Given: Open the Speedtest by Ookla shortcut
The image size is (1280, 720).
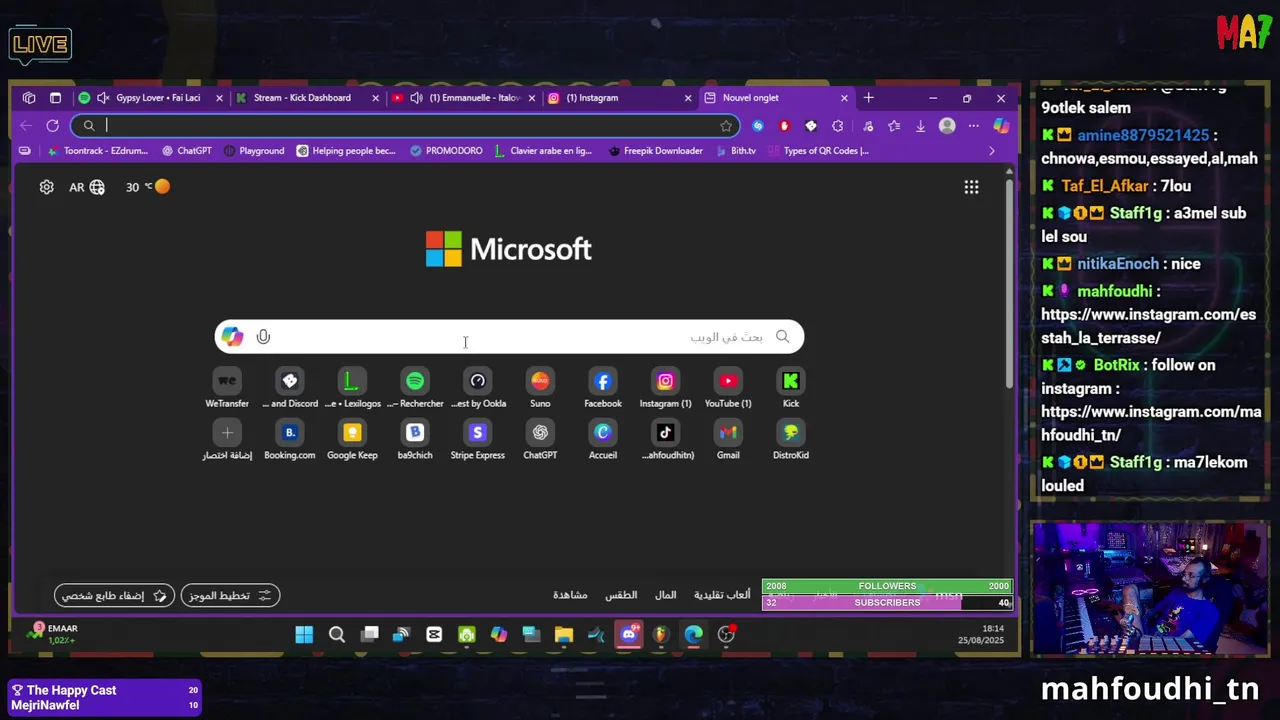Looking at the screenshot, I should tap(478, 388).
